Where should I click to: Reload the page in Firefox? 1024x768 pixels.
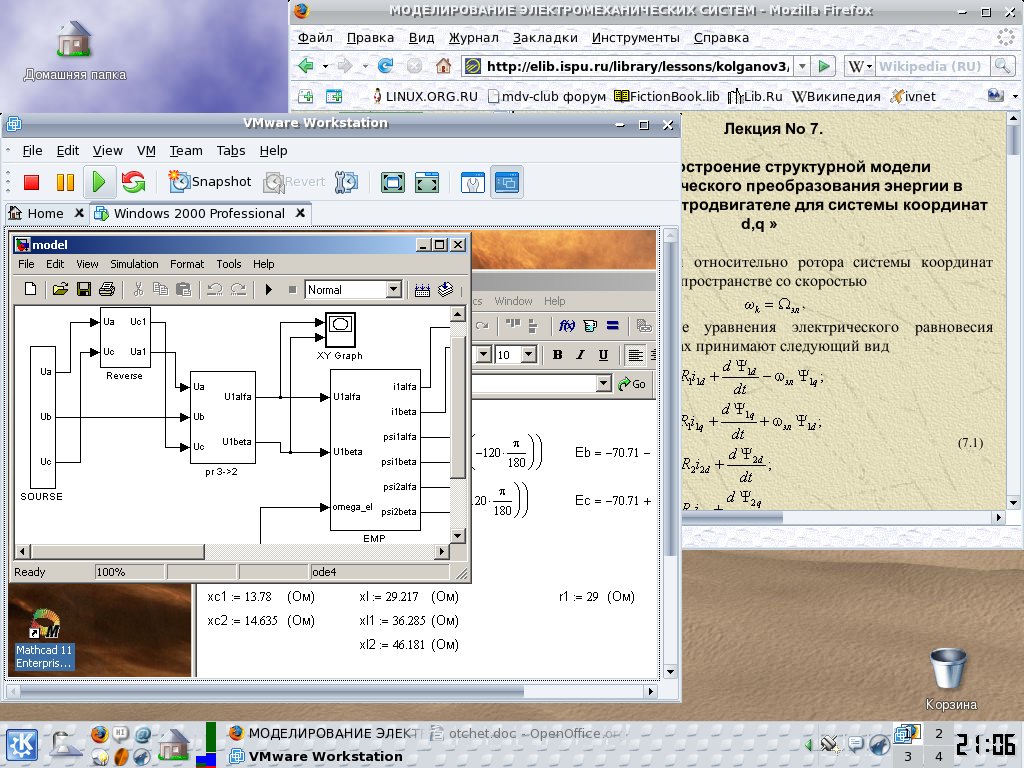pos(385,66)
